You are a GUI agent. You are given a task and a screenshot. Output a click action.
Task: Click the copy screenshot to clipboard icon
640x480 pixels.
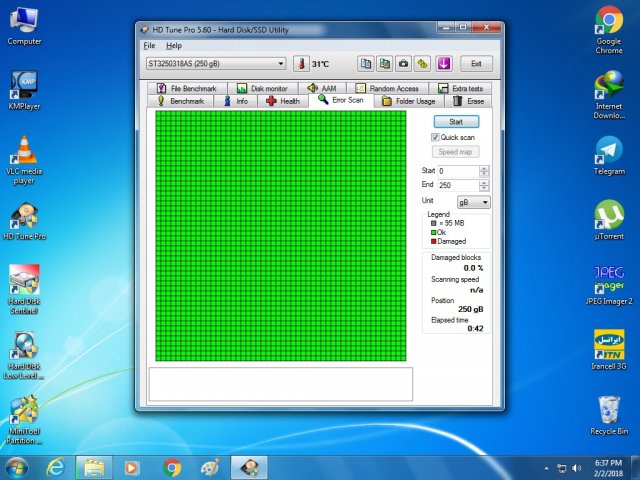(385, 64)
